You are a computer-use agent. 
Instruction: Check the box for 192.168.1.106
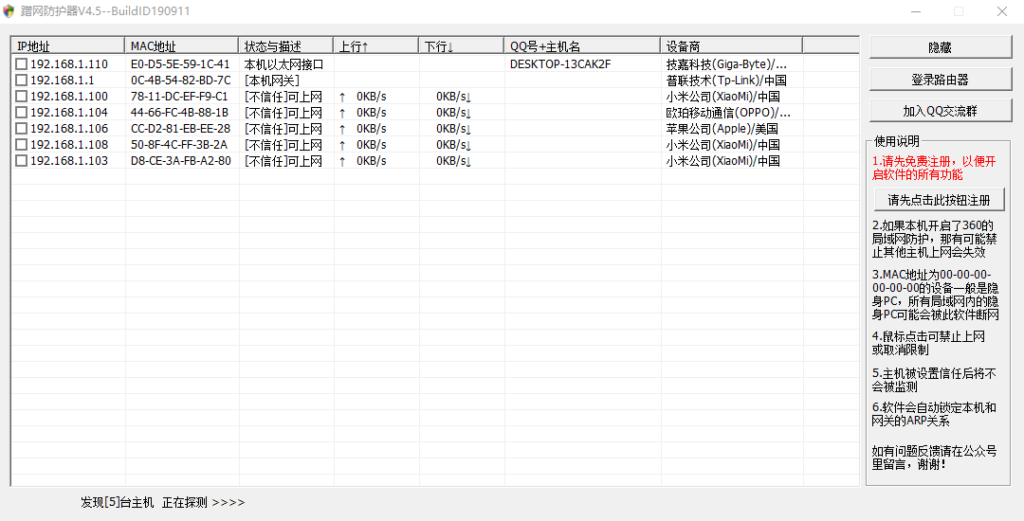21,128
